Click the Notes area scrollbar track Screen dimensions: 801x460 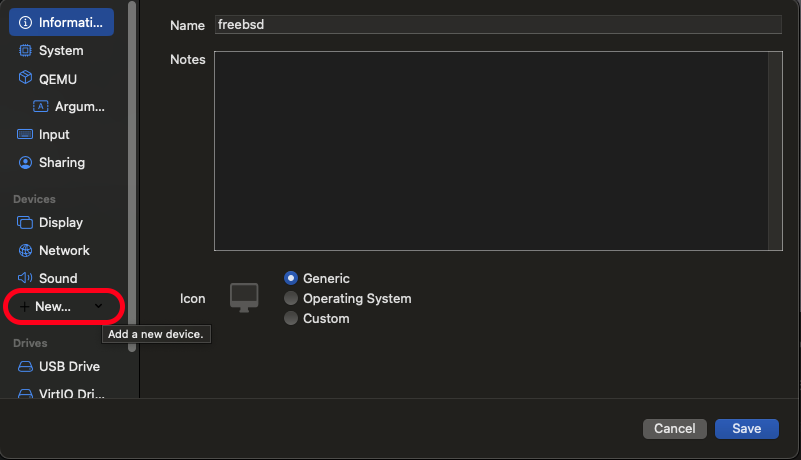coord(775,151)
